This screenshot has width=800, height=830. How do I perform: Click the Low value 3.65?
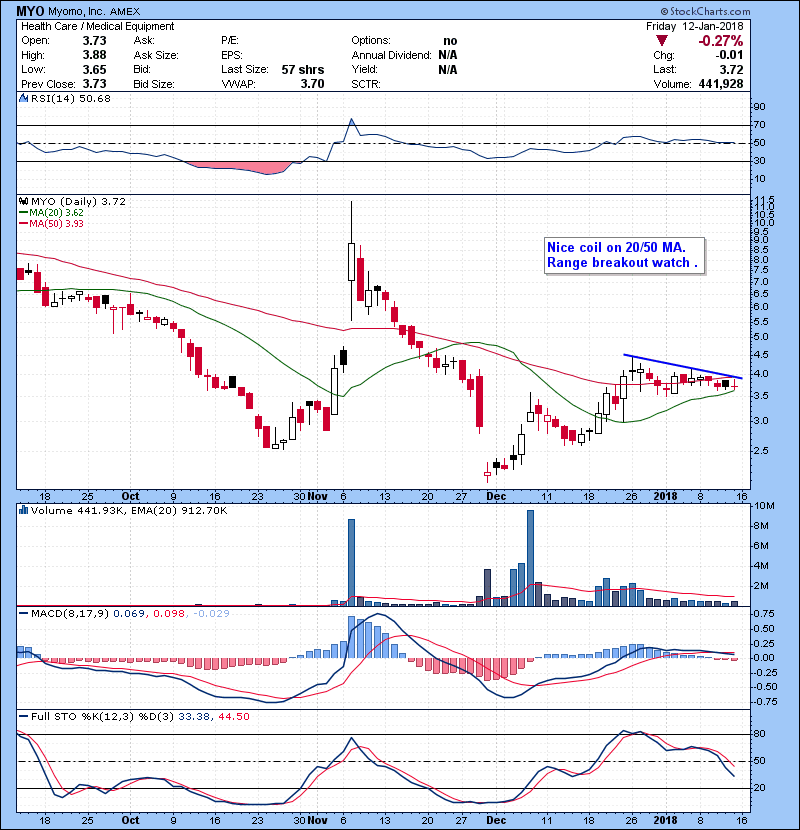tap(94, 69)
